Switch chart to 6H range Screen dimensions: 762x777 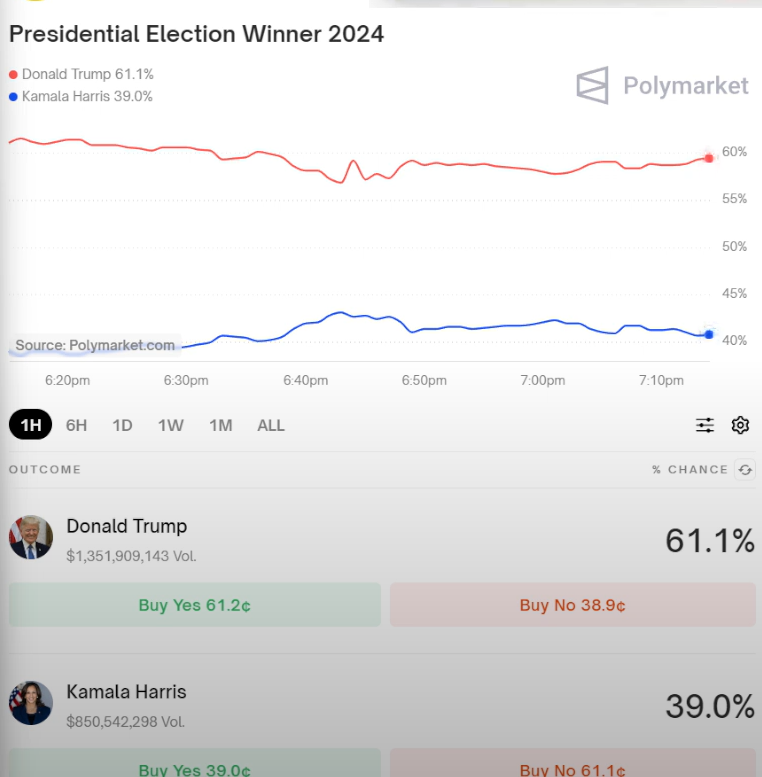pyautogui.click(x=76, y=425)
